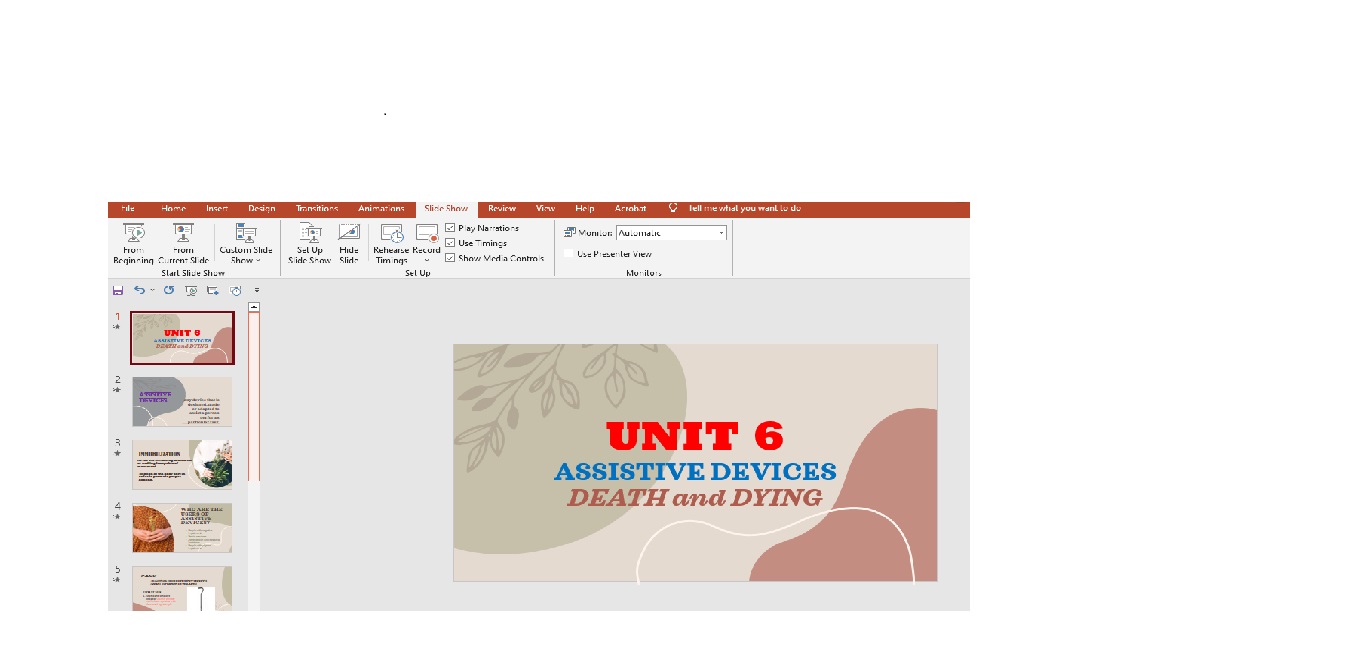The width and height of the screenshot is (1357, 670).
Task: Select the Slide Show tab
Action: click(x=447, y=209)
